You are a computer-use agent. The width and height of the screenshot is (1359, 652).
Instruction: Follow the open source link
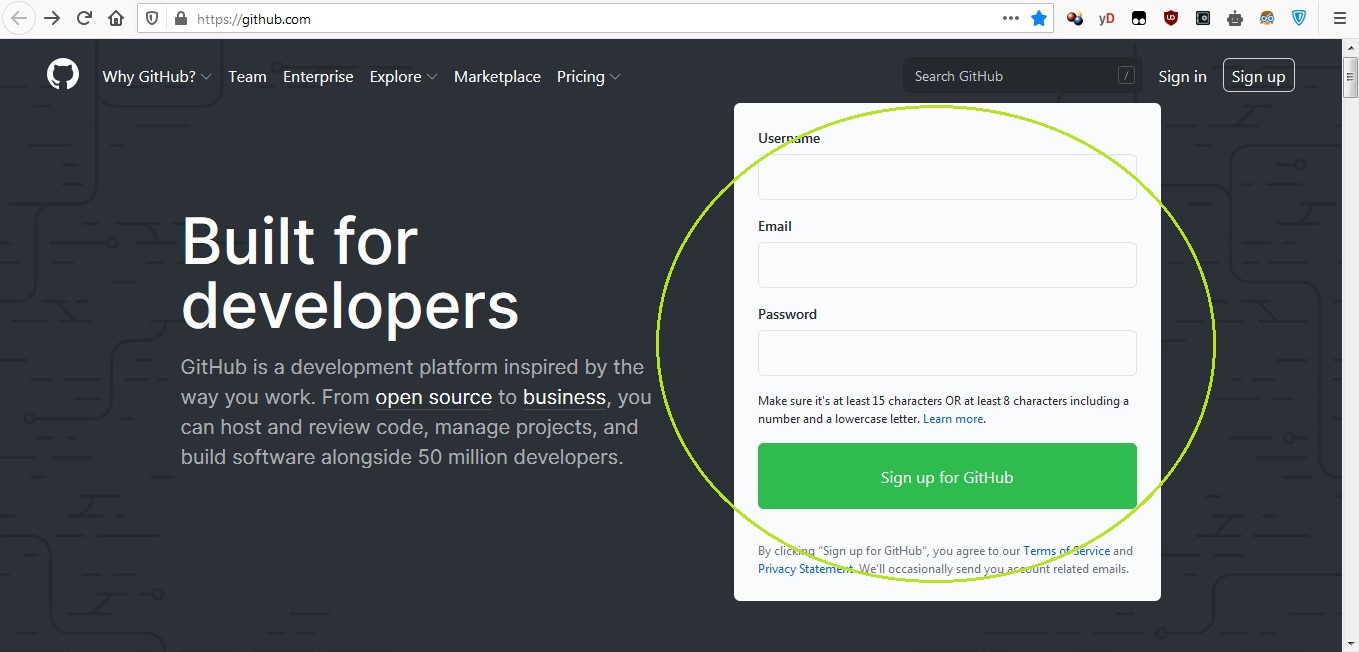pyautogui.click(x=433, y=397)
